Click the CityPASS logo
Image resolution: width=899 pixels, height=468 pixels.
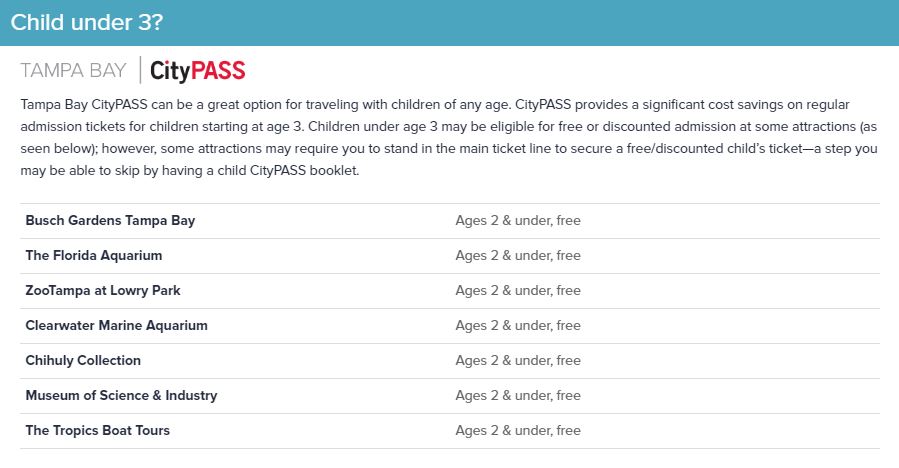point(197,71)
